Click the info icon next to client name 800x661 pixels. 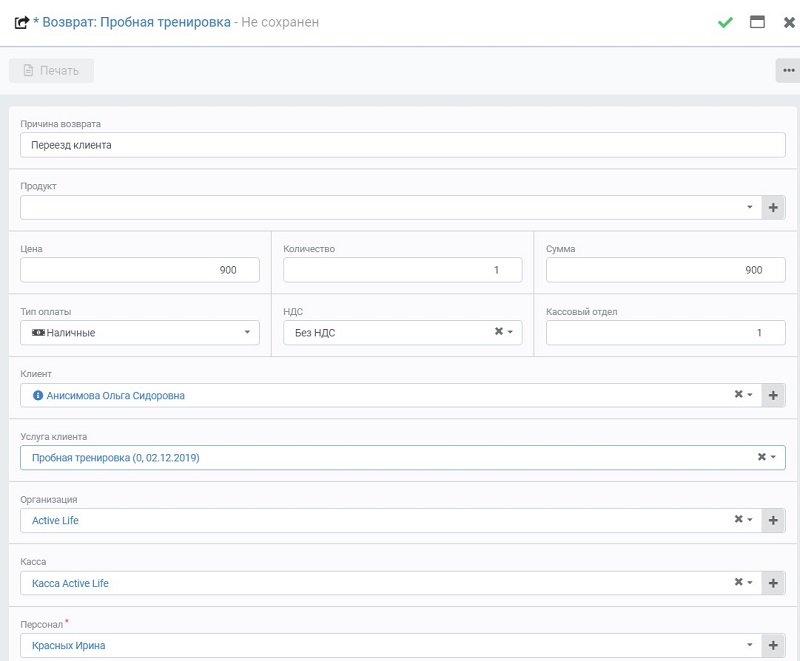(38, 395)
